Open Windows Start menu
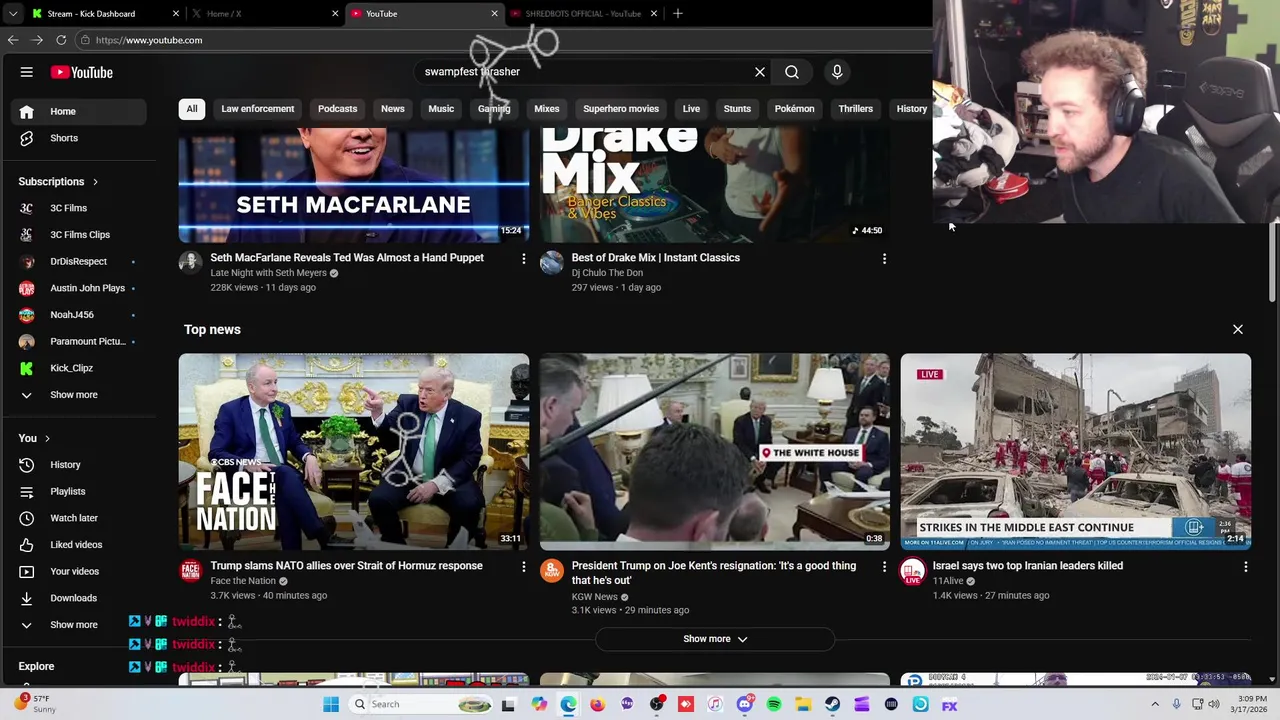Screen dimensions: 1280x720 [x=331, y=704]
